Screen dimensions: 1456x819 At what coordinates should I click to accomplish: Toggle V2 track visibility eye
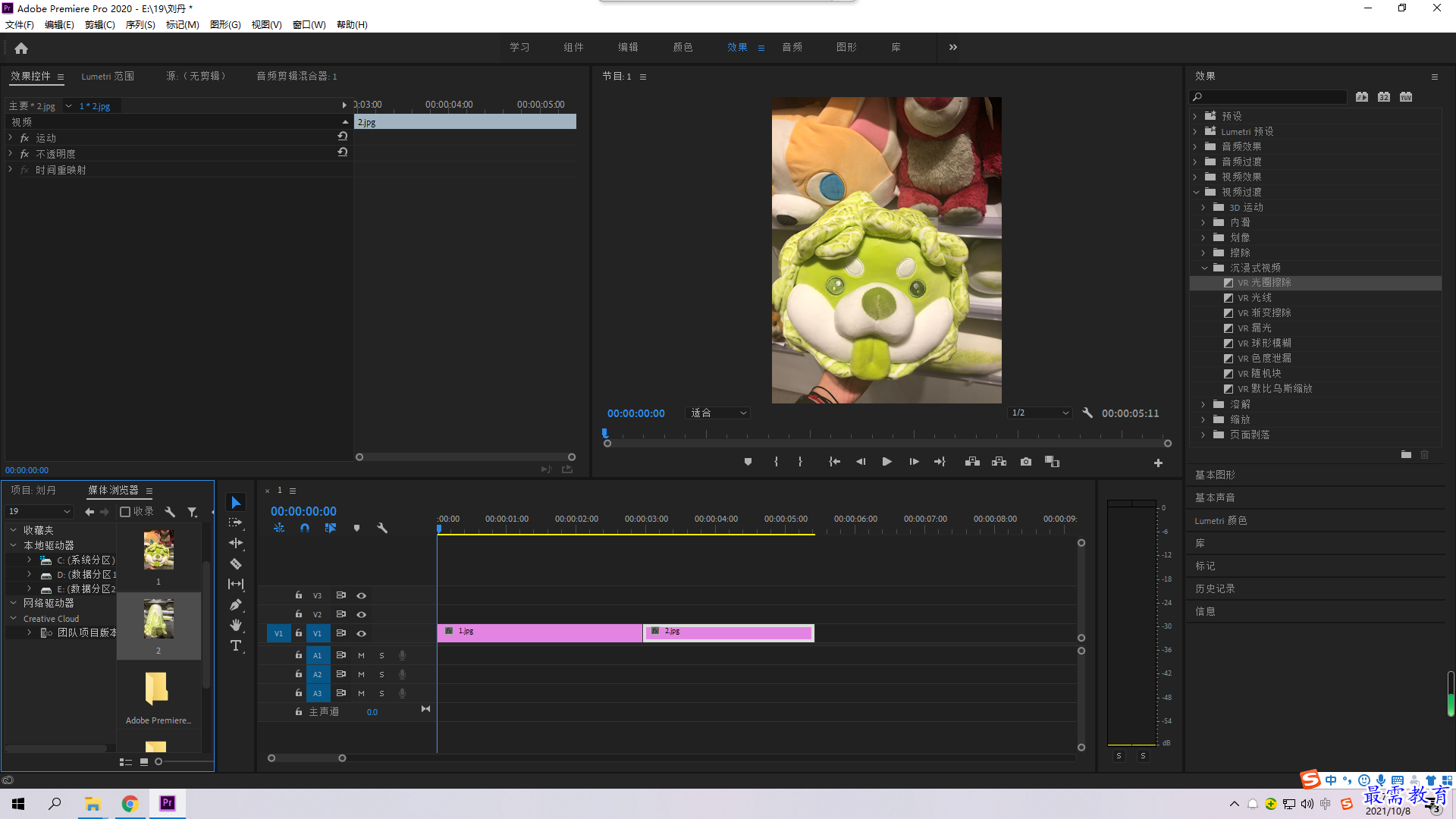tap(362, 614)
